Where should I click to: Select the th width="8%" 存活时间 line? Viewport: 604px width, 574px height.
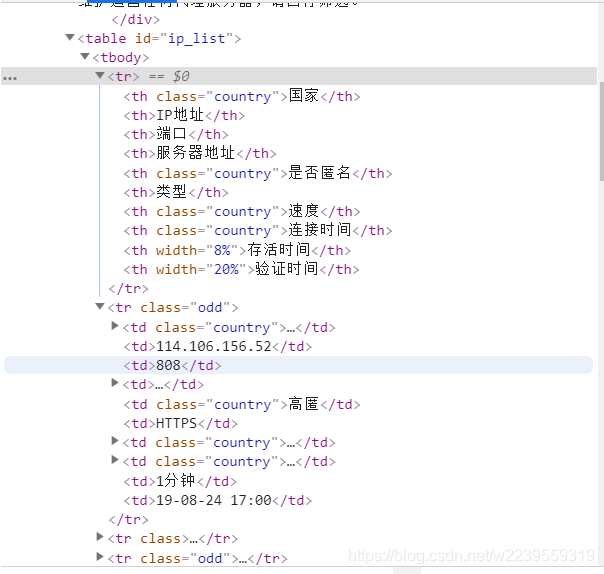click(237, 250)
